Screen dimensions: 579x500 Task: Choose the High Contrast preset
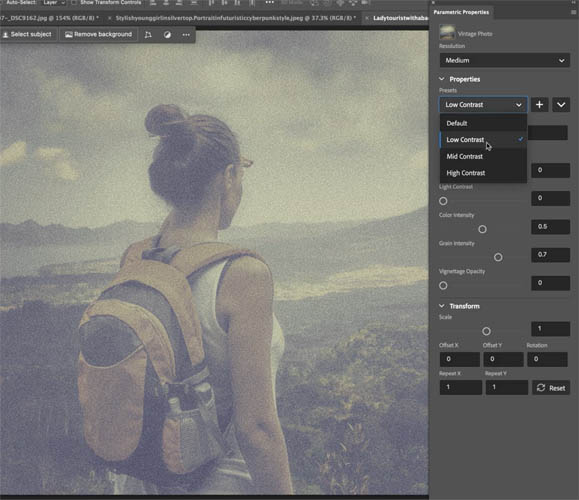483,173
